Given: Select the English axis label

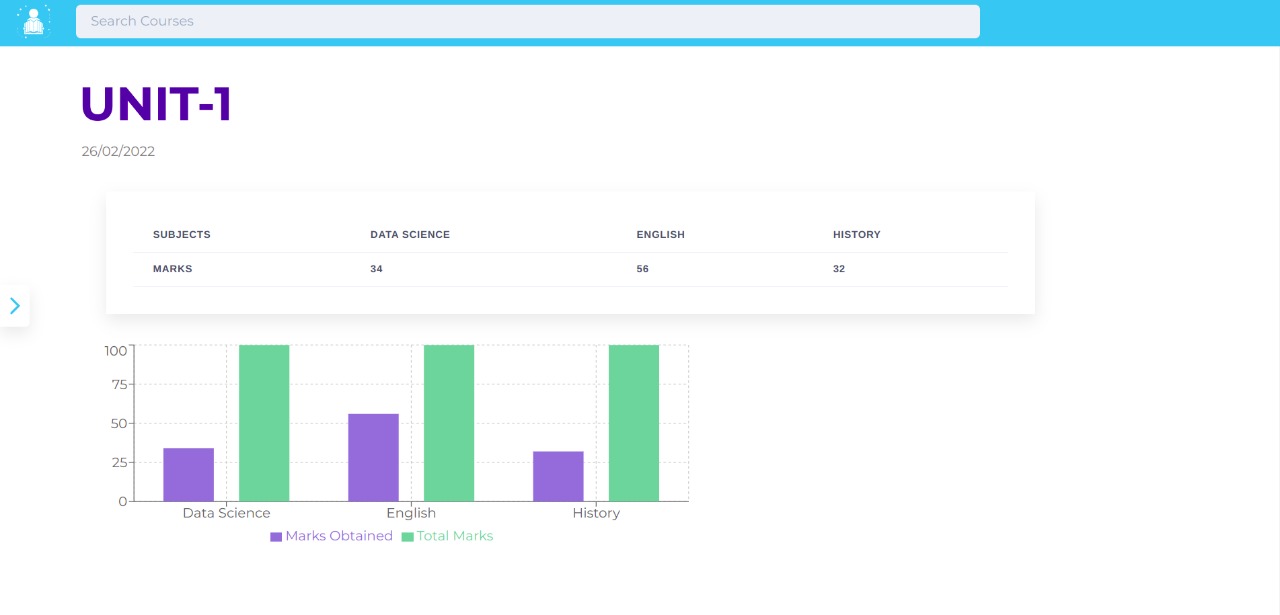Looking at the screenshot, I should [411, 513].
